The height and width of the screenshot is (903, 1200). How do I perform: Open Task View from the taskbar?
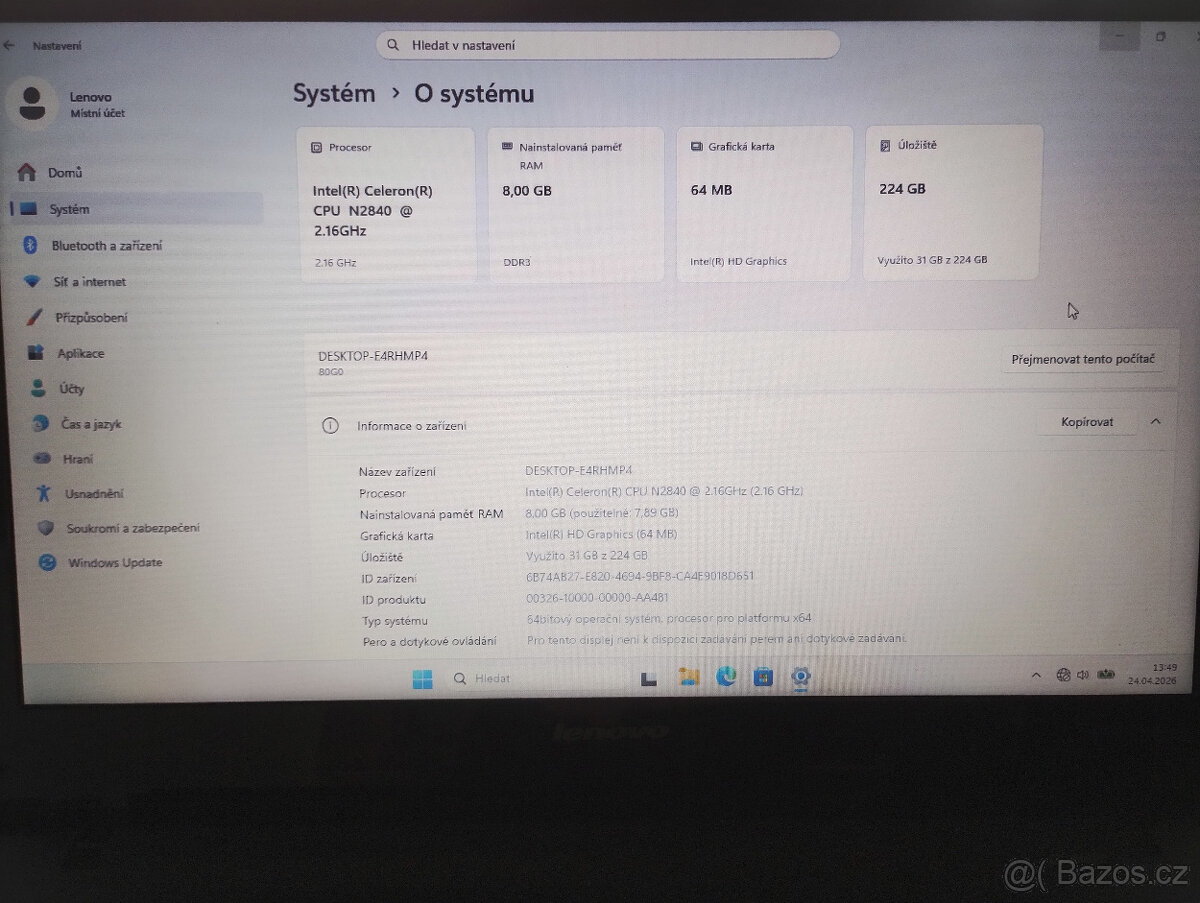coord(649,679)
